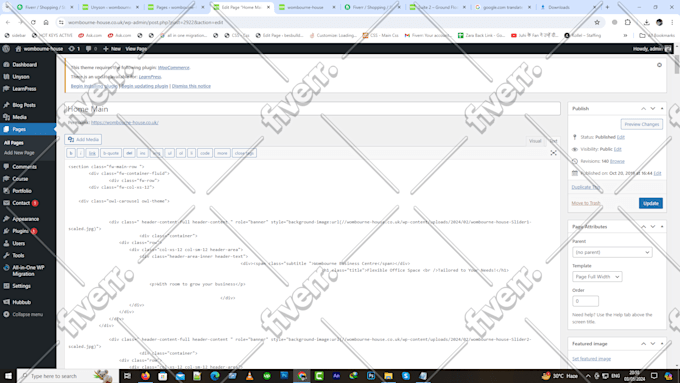Collapse the Publish panel toggle arrow
Screen dimensions: 680x383
662,108
